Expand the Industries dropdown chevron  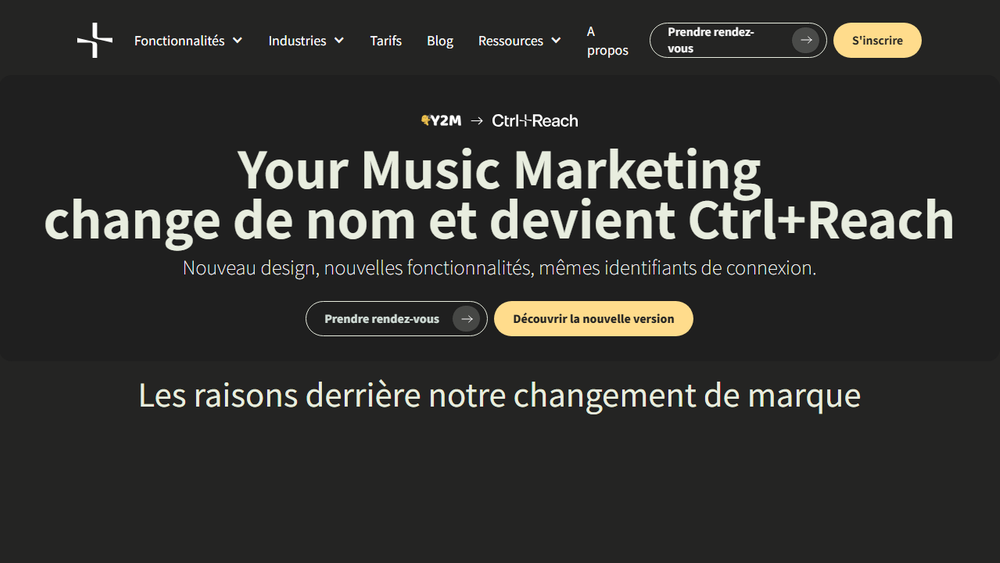pyautogui.click(x=339, y=40)
